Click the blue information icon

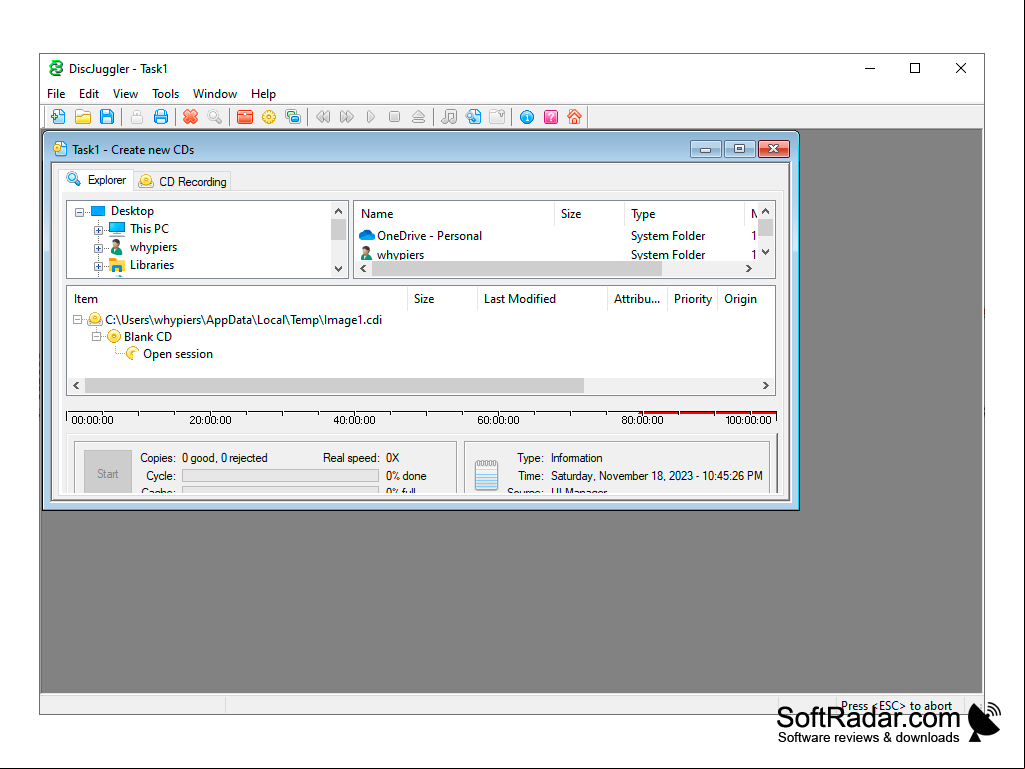coord(527,117)
